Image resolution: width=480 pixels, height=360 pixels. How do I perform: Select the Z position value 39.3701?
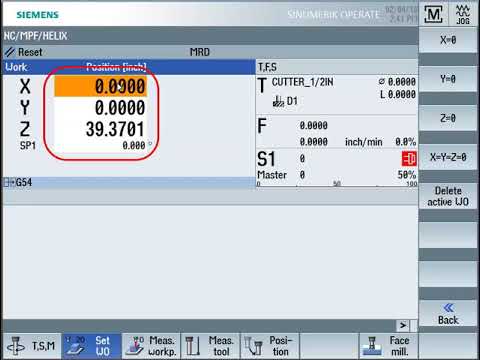115,129
